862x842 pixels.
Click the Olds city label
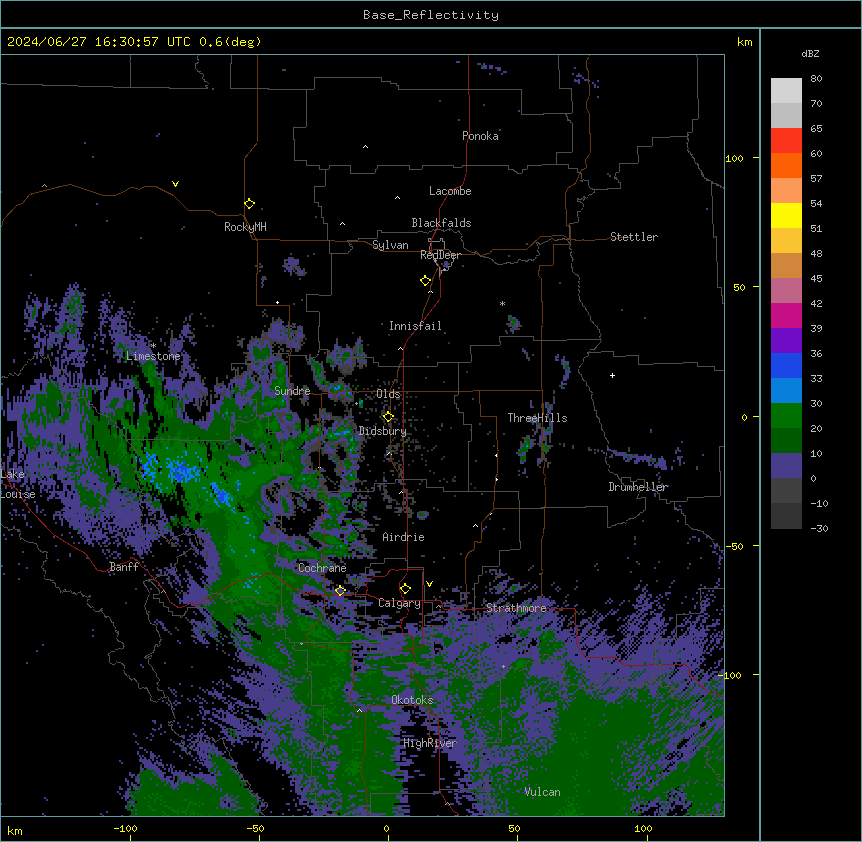388,394
